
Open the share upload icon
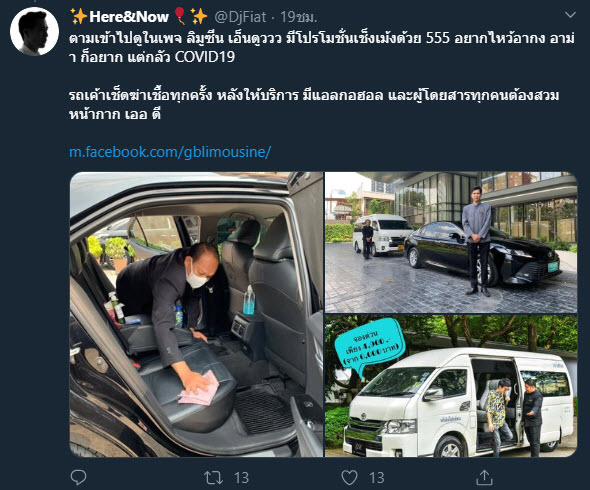[x=484, y=477]
